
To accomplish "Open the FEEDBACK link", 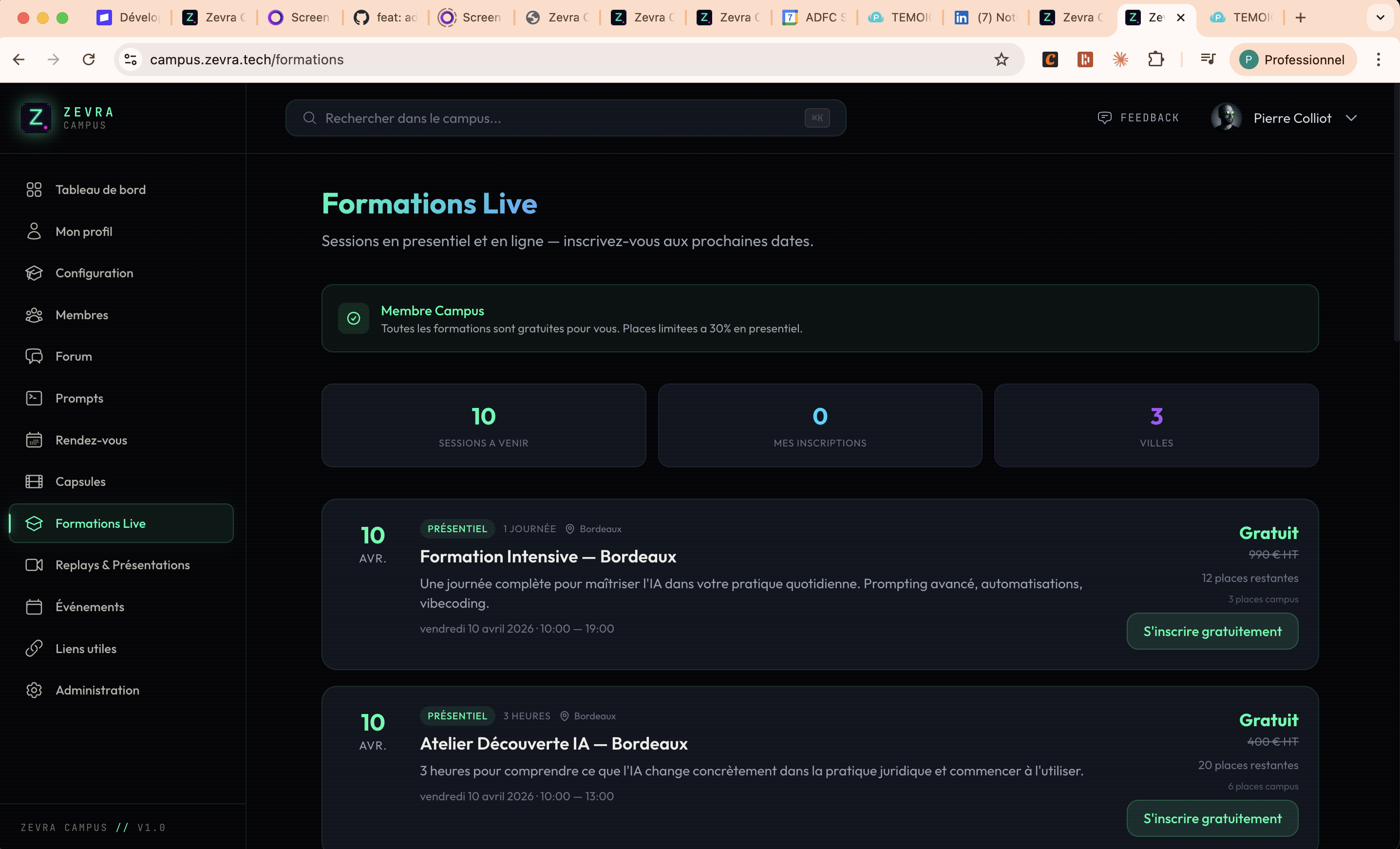I will tap(1138, 117).
